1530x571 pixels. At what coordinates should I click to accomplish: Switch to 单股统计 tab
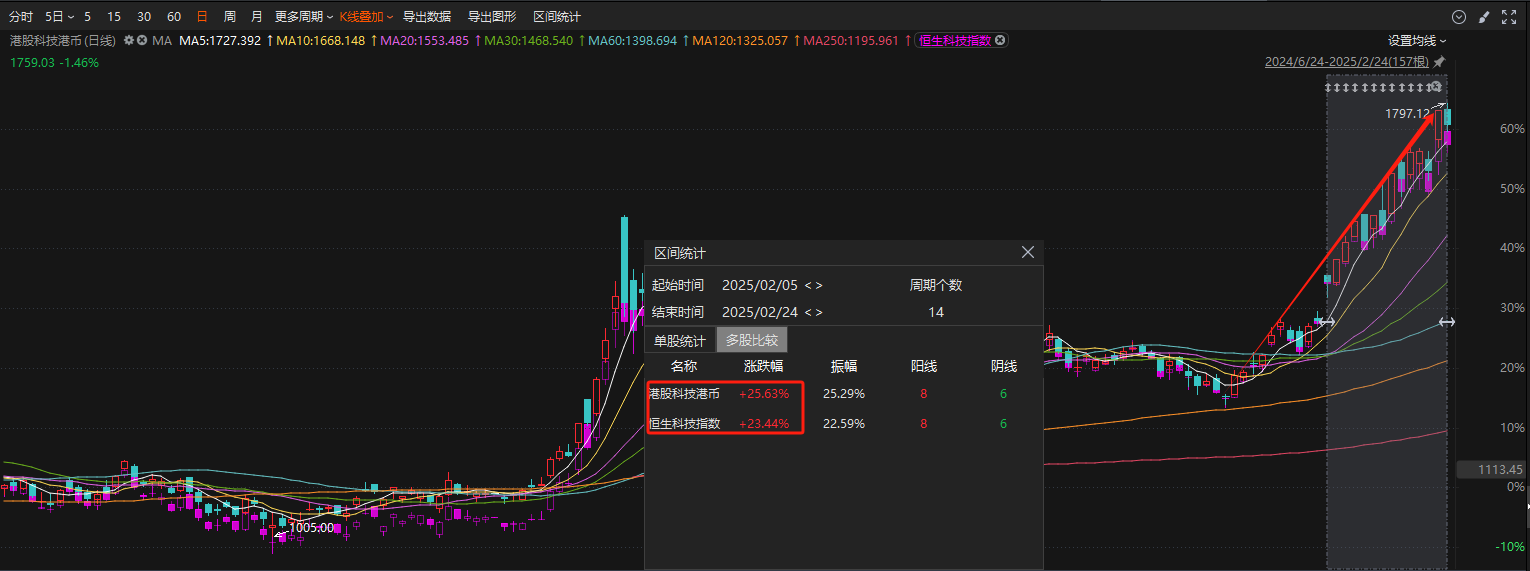pos(679,340)
